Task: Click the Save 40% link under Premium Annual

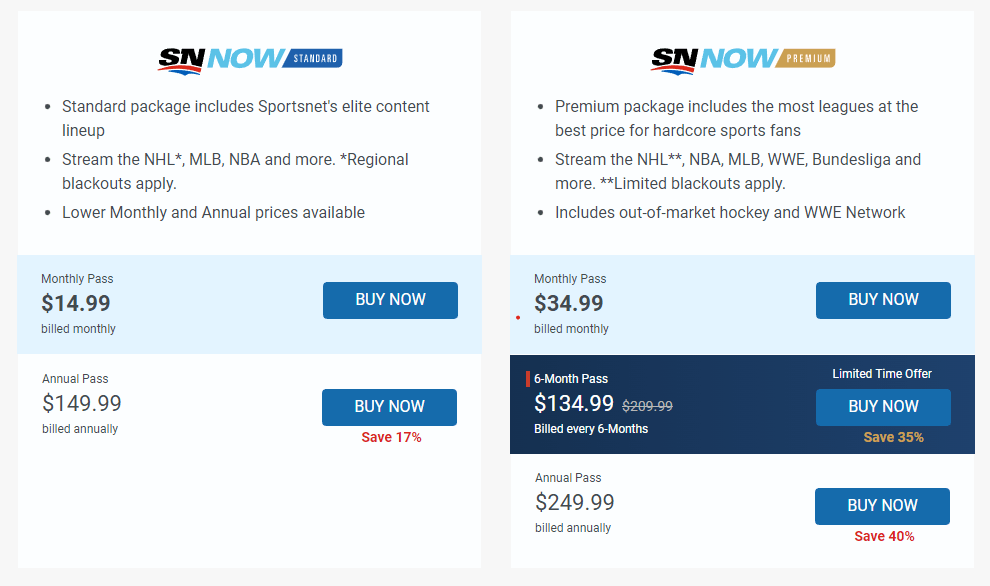Action: (884, 536)
